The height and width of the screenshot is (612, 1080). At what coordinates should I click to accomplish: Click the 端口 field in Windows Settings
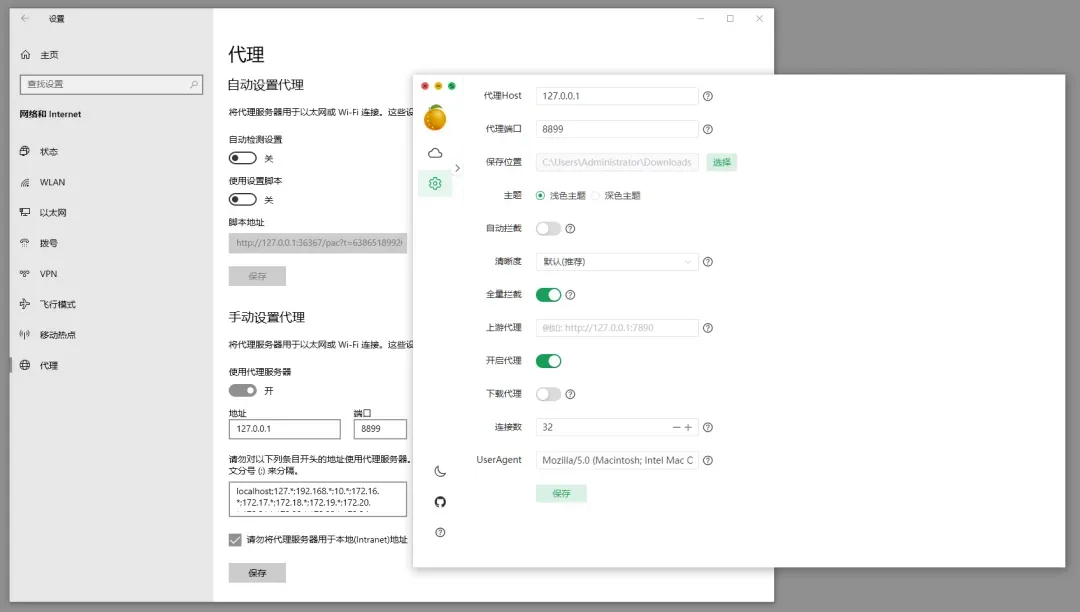point(380,429)
